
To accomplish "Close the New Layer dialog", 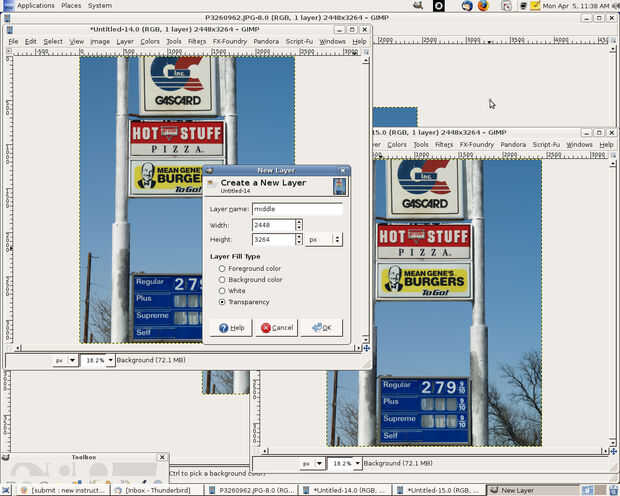I will [x=343, y=170].
